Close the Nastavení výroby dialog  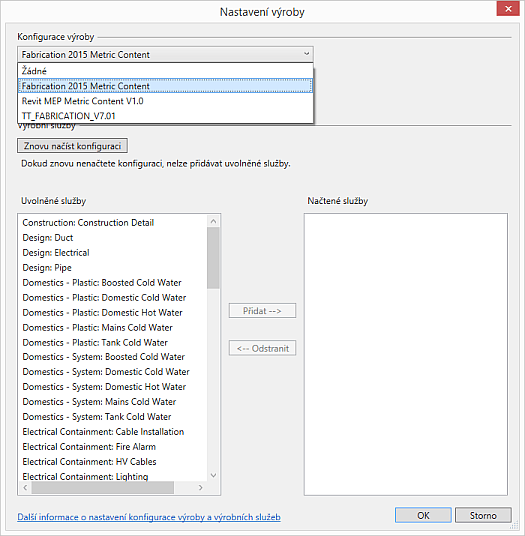[508, 9]
